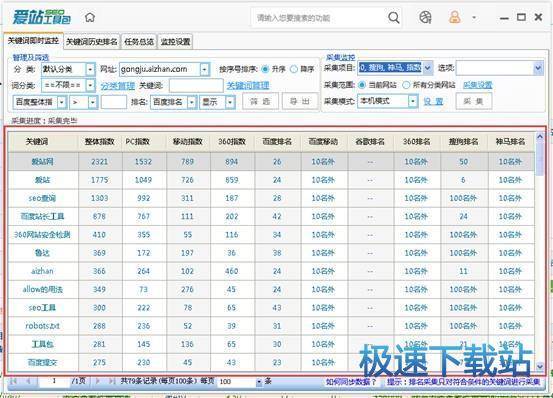
Task: Switch to 关键词即时监控 tab
Action: 34,41
